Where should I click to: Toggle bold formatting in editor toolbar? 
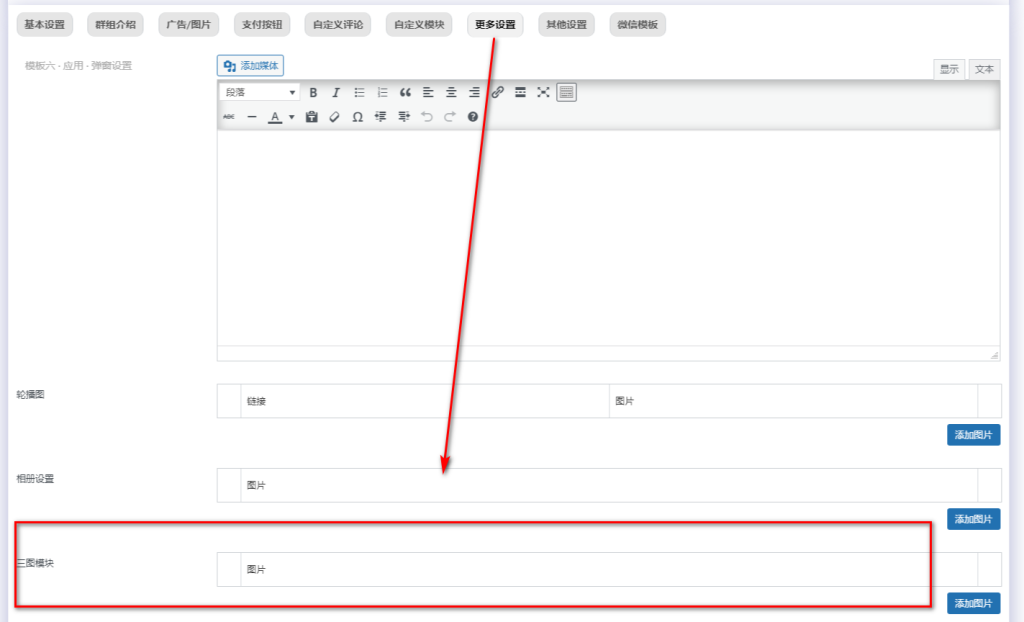tap(313, 92)
